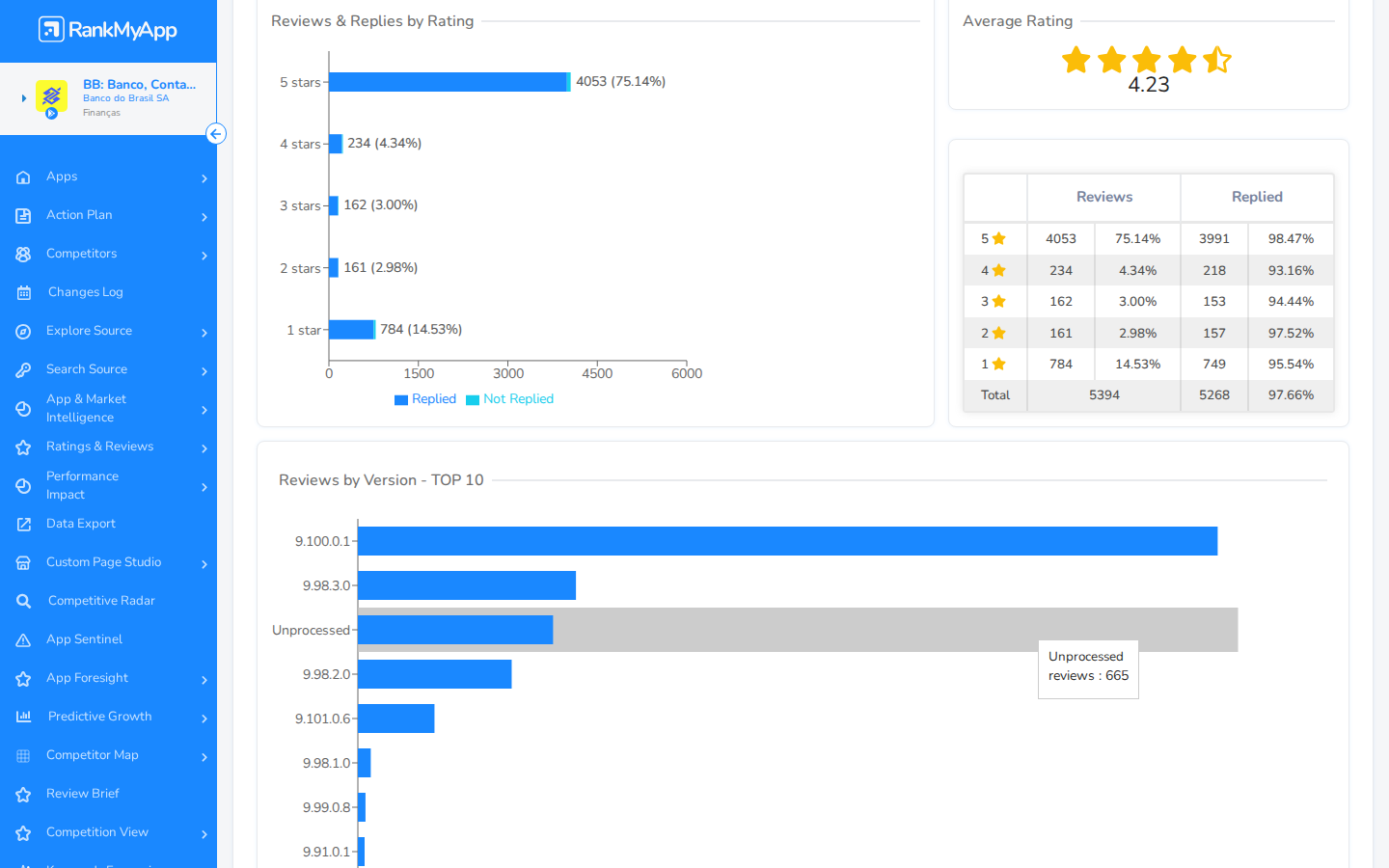Click the half star in average rating
This screenshot has width=1389, height=868.
(x=1217, y=60)
